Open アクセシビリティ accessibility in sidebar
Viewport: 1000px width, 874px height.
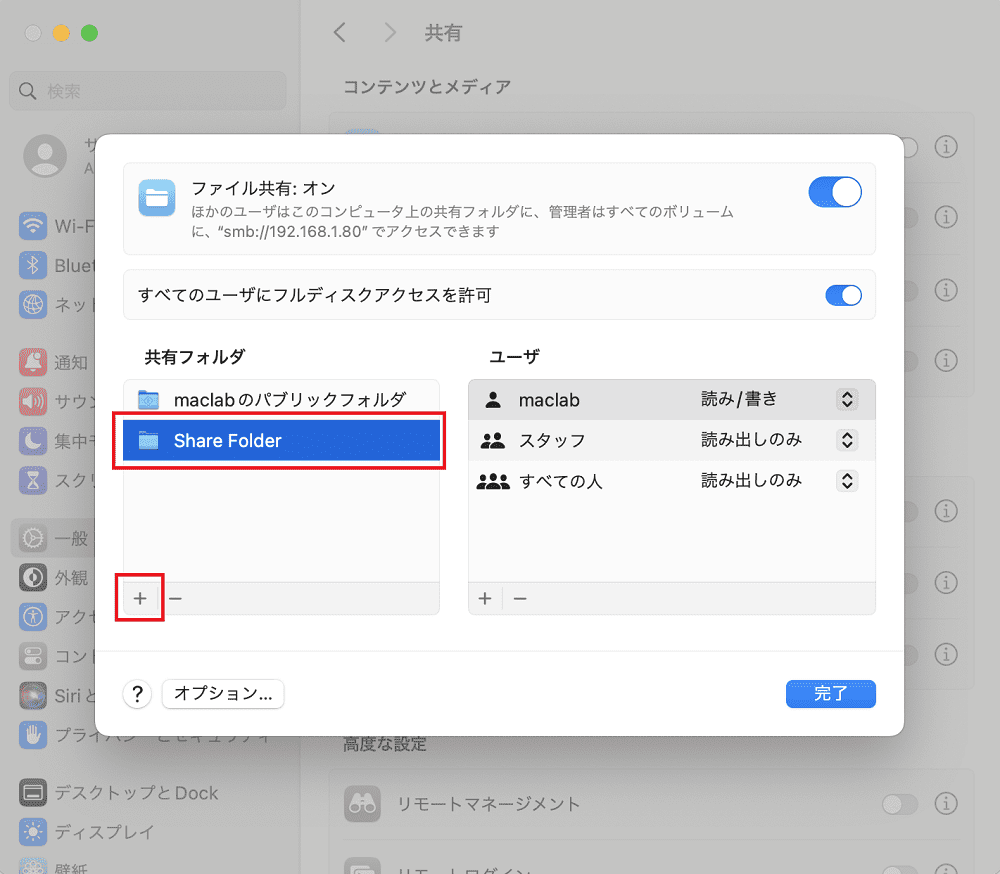tap(56, 617)
